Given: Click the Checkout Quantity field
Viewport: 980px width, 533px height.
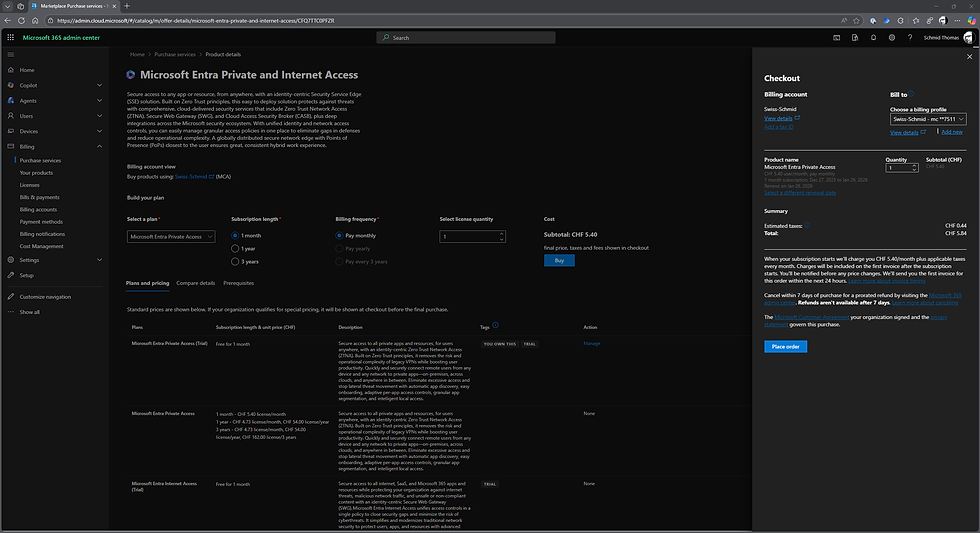Looking at the screenshot, I should click(902, 167).
